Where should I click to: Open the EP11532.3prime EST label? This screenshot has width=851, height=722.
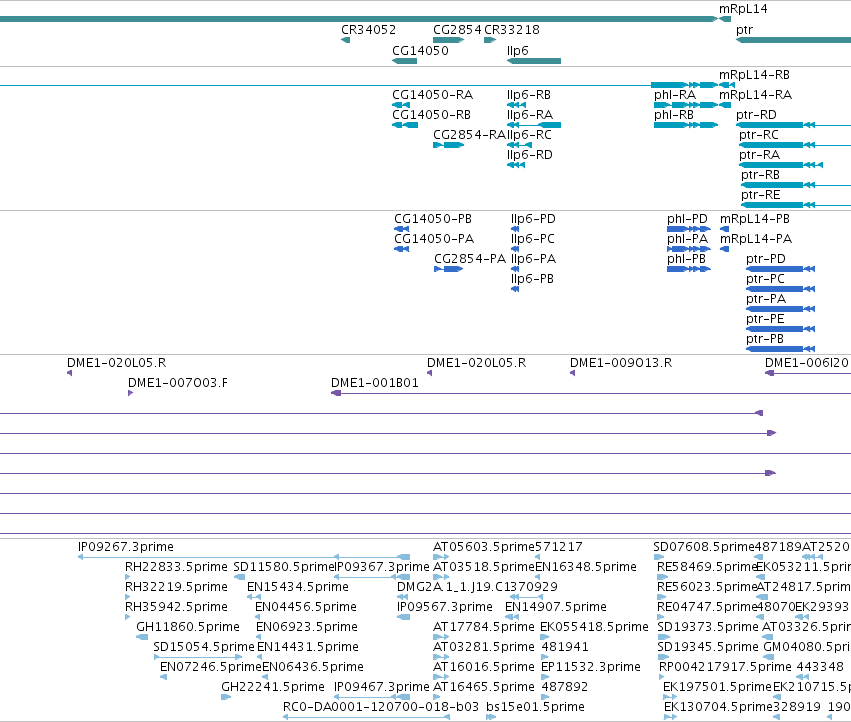(591, 667)
